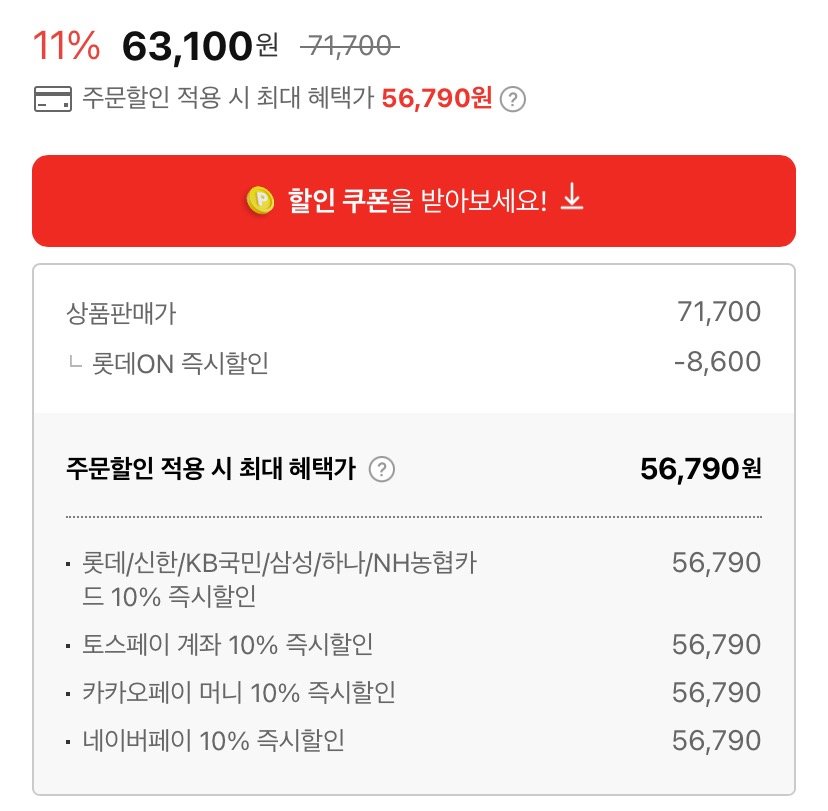Click the 주문할인 적용 시 최대 혜택가 gray text
The image size is (828, 811).
pyautogui.click(x=228, y=98)
